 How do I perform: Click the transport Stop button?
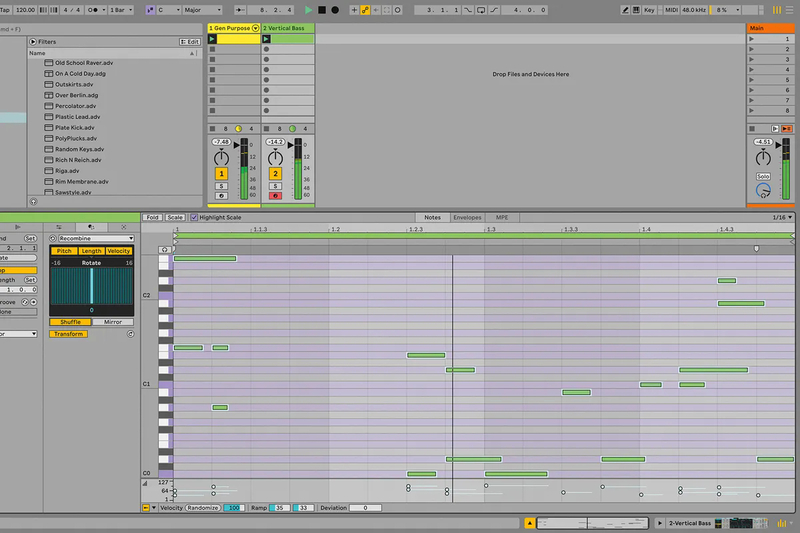click(322, 10)
